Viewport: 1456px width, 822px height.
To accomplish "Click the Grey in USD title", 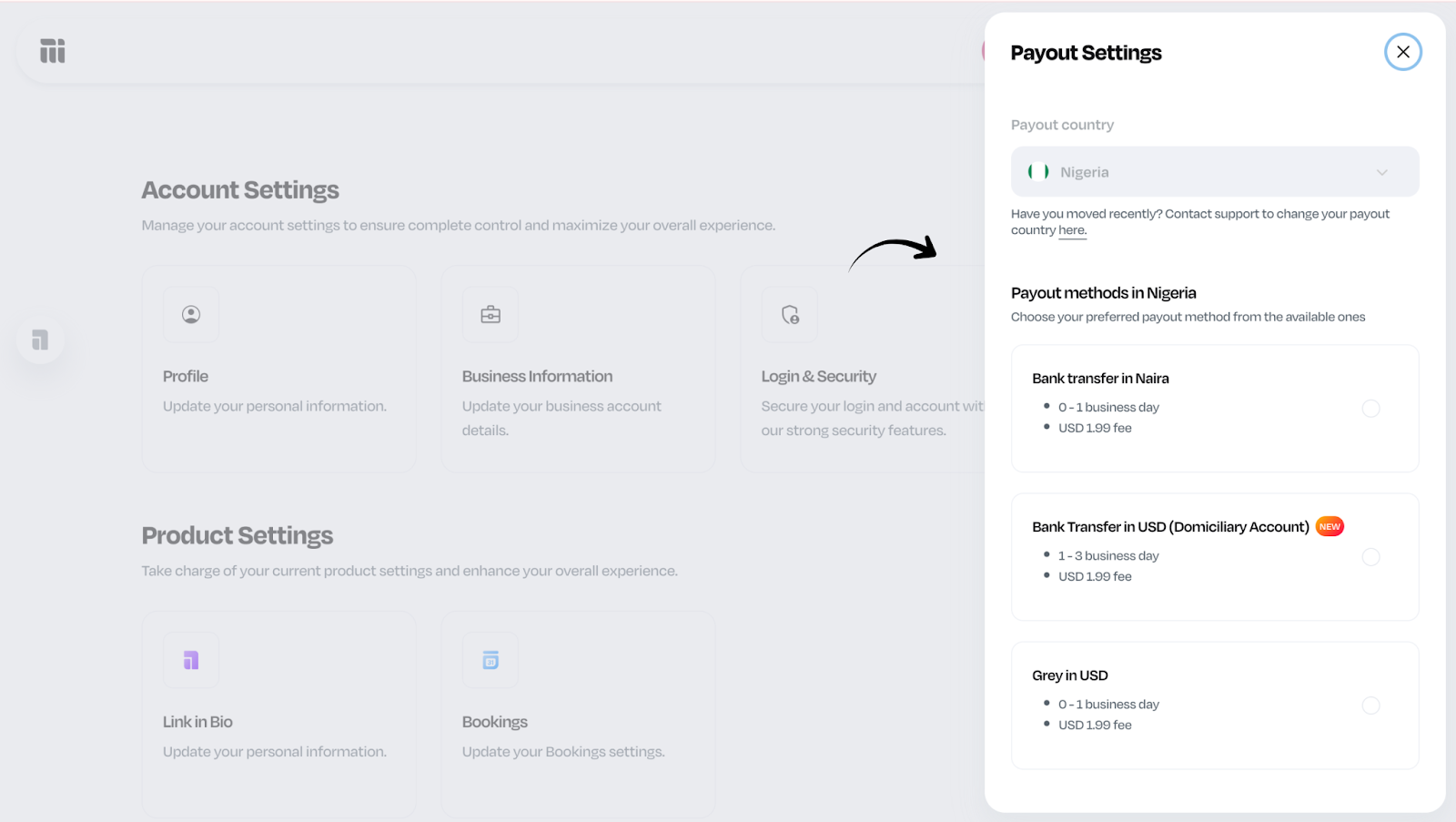I will (1069, 675).
